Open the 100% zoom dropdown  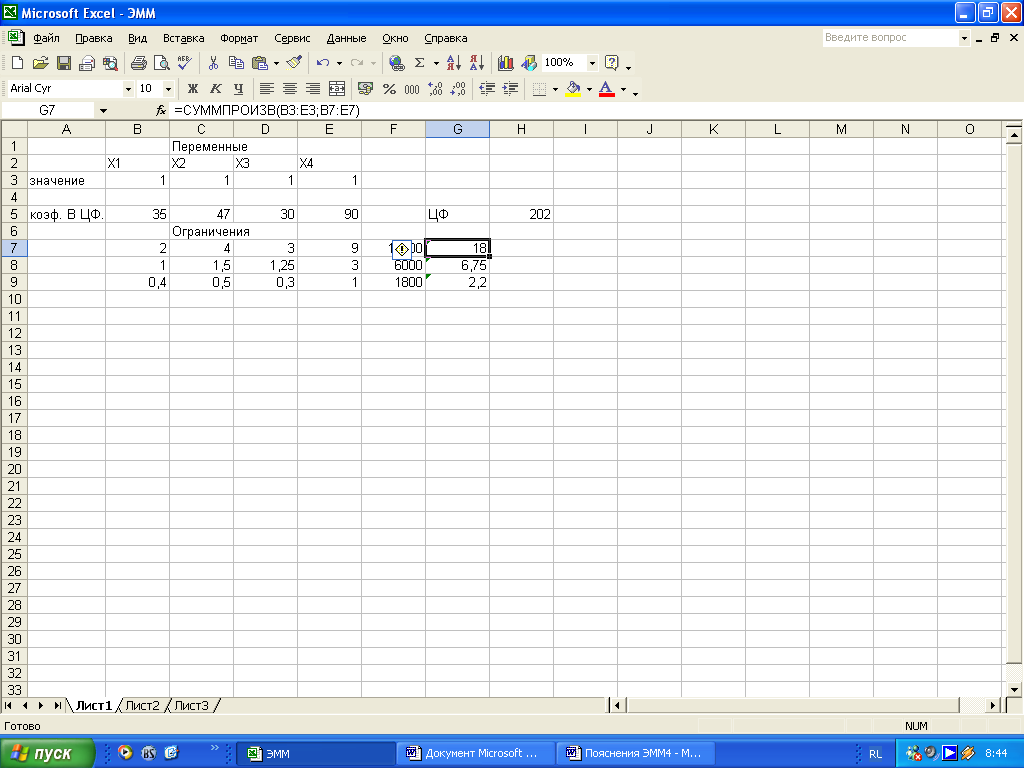click(x=592, y=63)
